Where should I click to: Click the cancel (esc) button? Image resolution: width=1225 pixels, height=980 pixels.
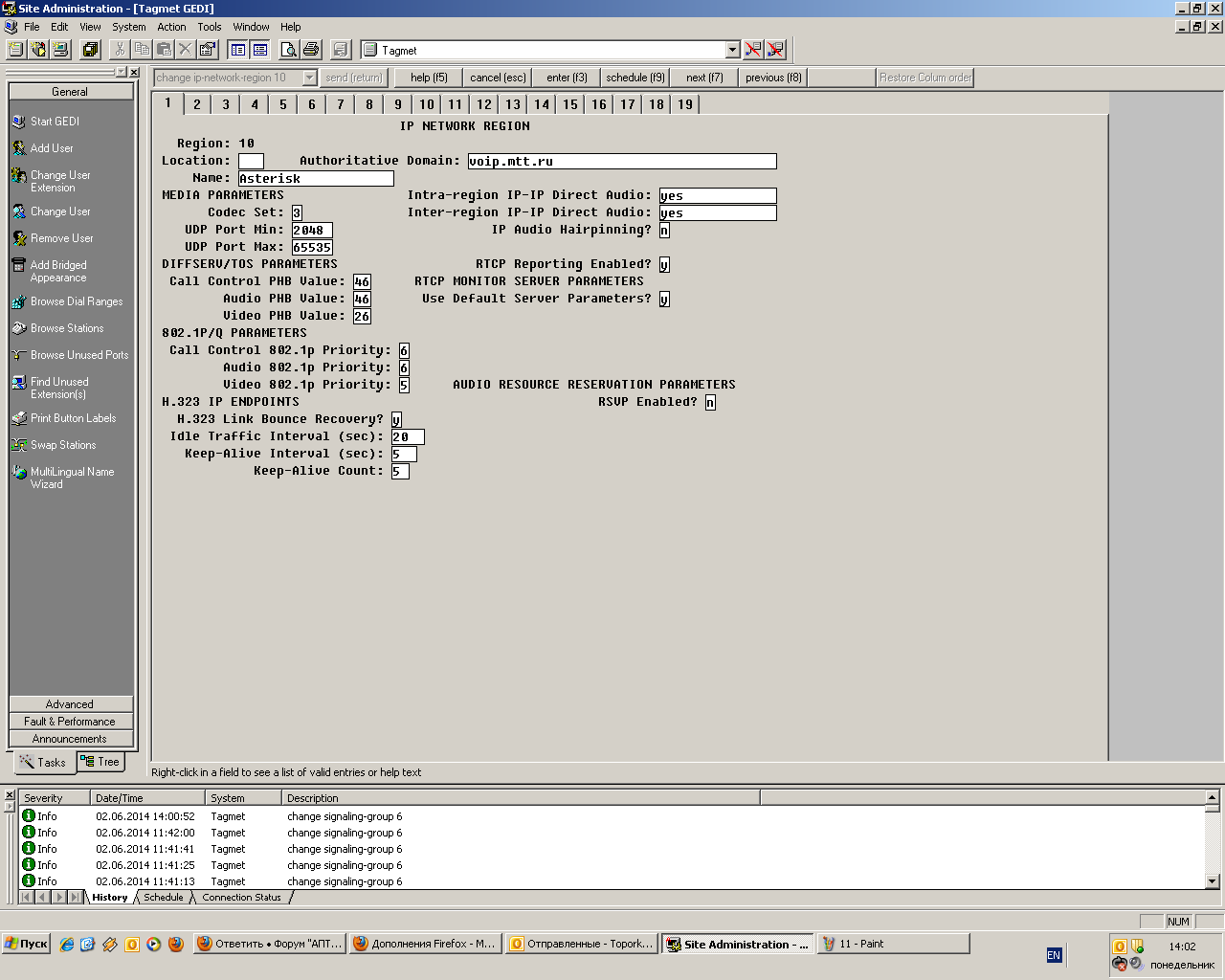498,78
